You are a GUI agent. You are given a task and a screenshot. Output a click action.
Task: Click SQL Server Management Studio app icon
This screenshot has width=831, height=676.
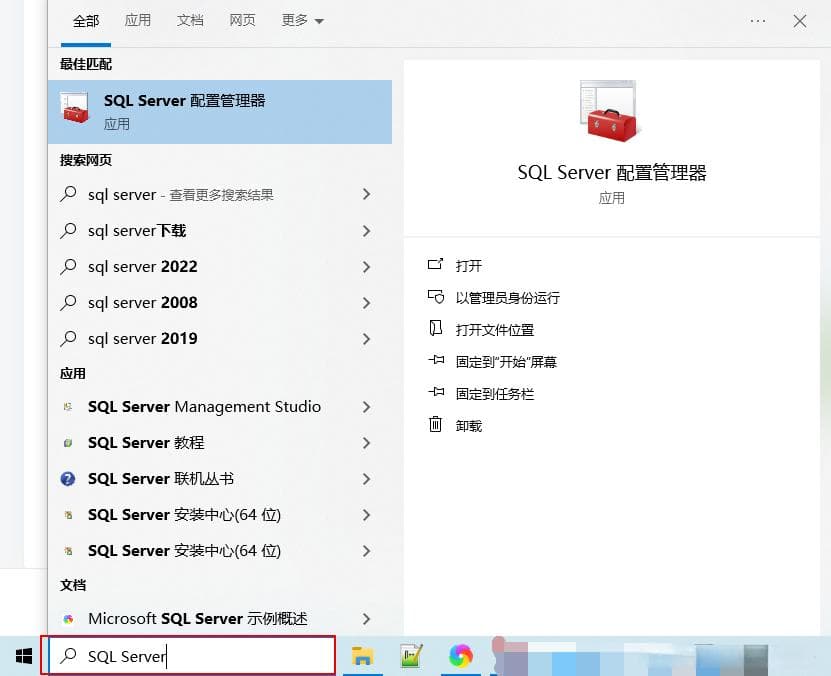(x=68, y=407)
